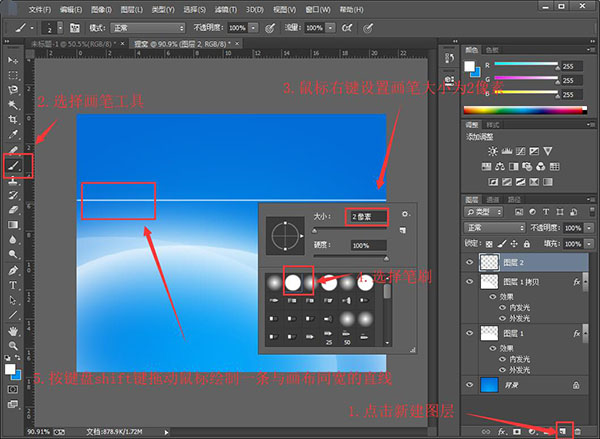Toggle 效果 visibility under 图层 1 拷贝

[493, 297]
